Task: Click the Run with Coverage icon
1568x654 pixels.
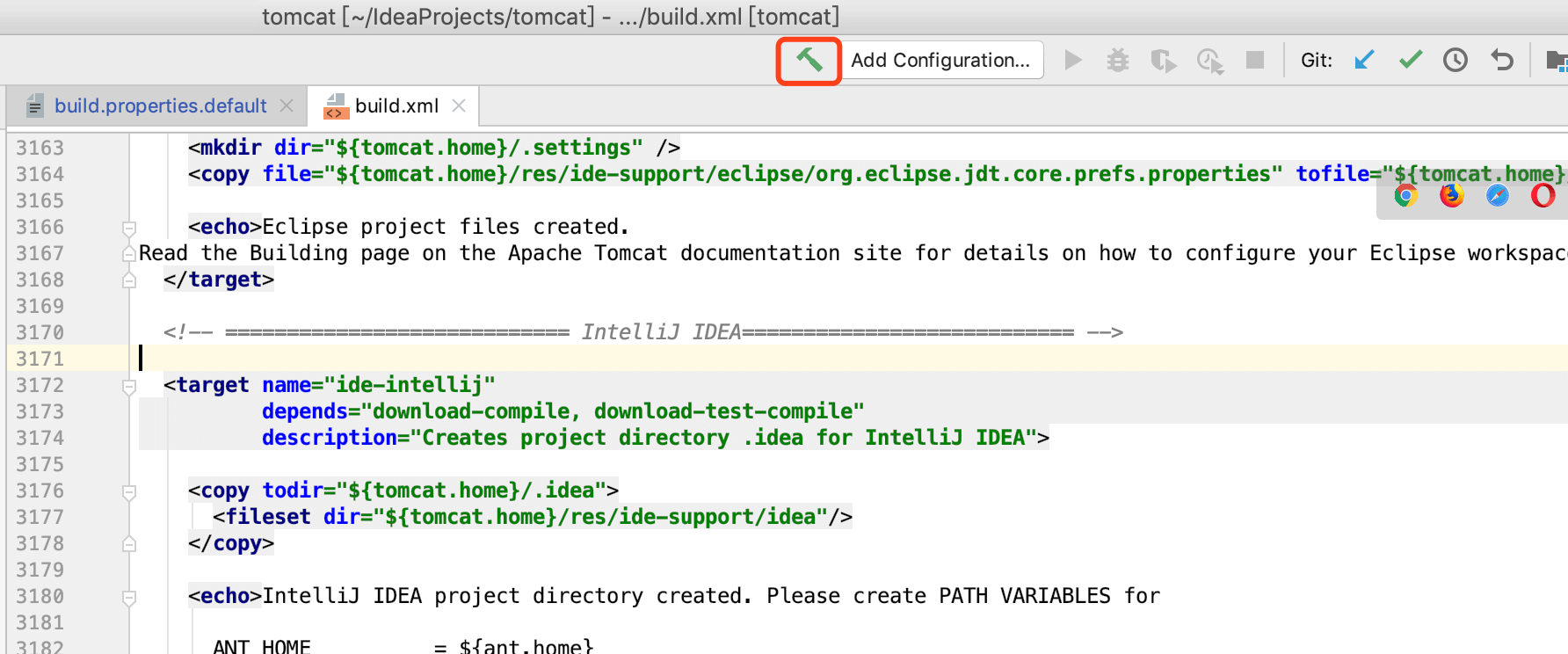Action: coord(1164,61)
